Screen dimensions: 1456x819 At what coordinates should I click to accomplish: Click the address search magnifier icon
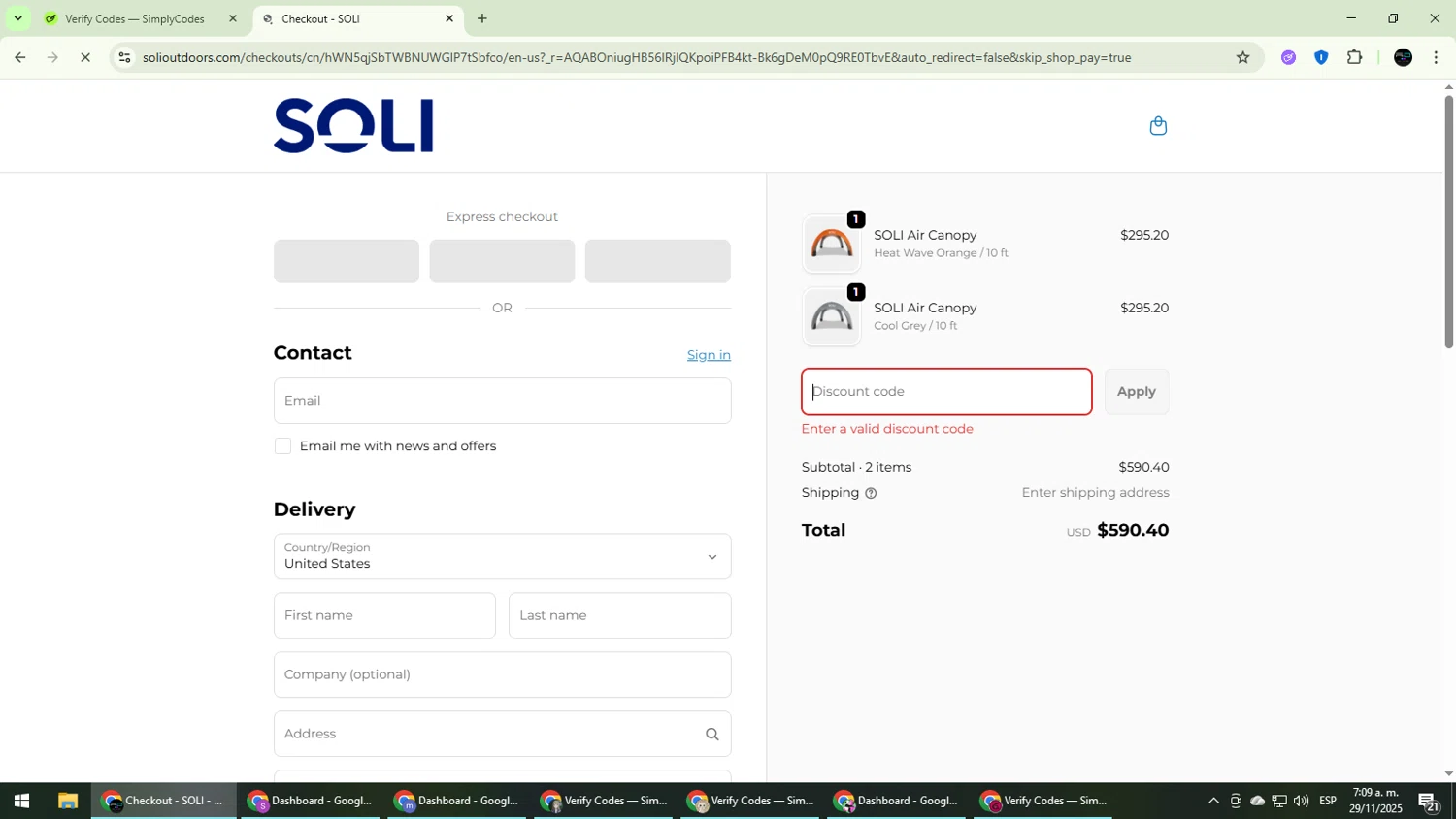[x=711, y=734]
